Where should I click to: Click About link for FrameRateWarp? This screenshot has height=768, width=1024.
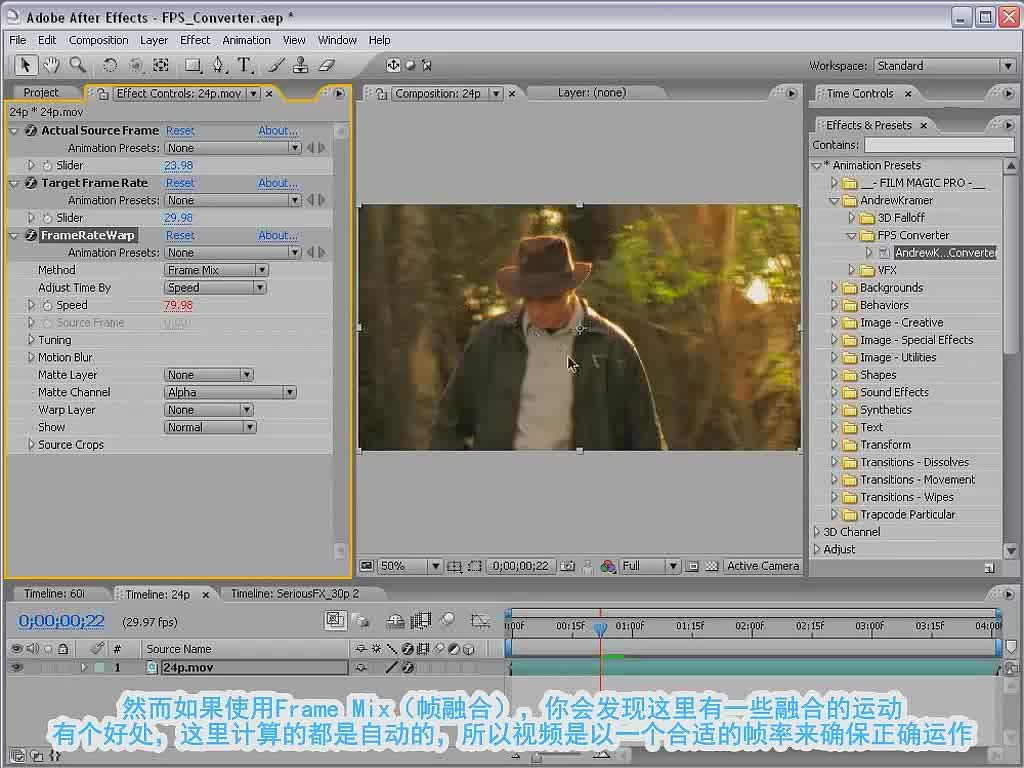point(278,236)
